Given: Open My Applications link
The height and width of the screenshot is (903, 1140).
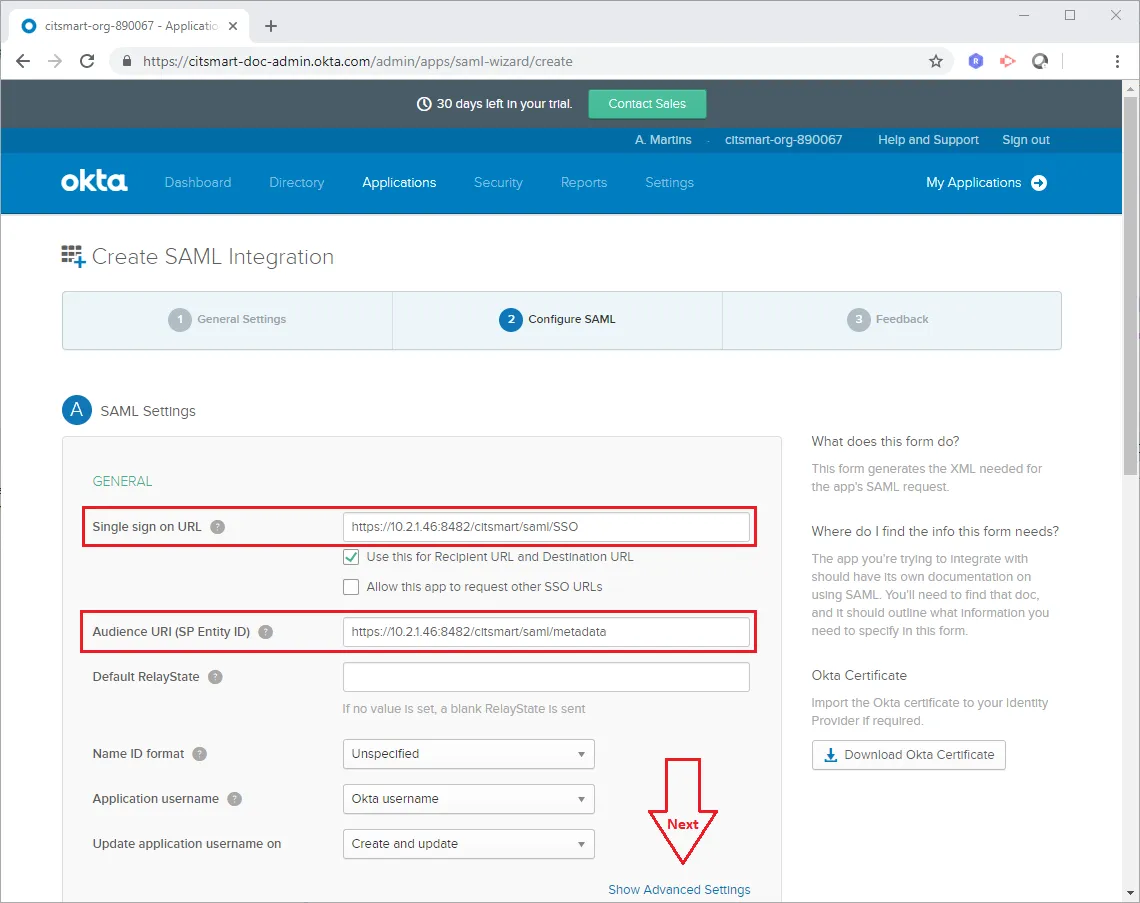Looking at the screenshot, I should (x=974, y=182).
